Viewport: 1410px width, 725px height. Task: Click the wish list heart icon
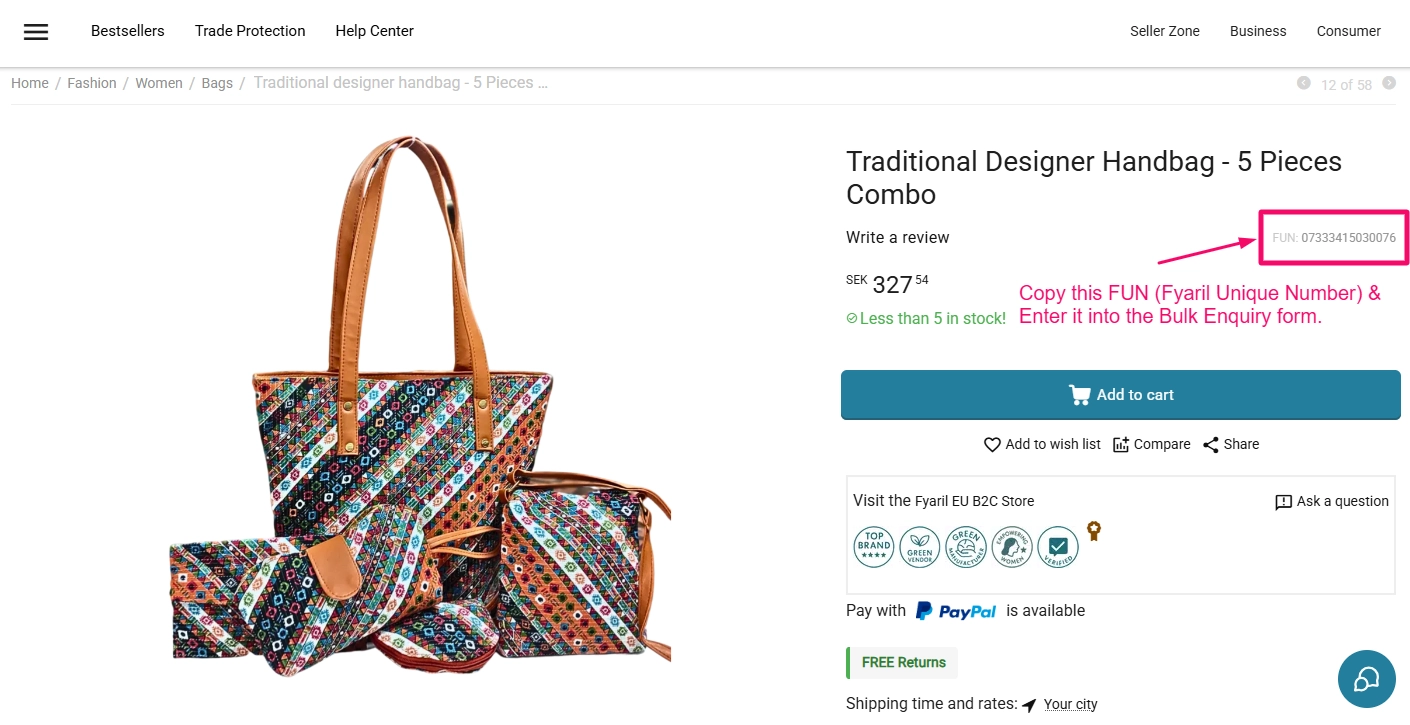992,445
